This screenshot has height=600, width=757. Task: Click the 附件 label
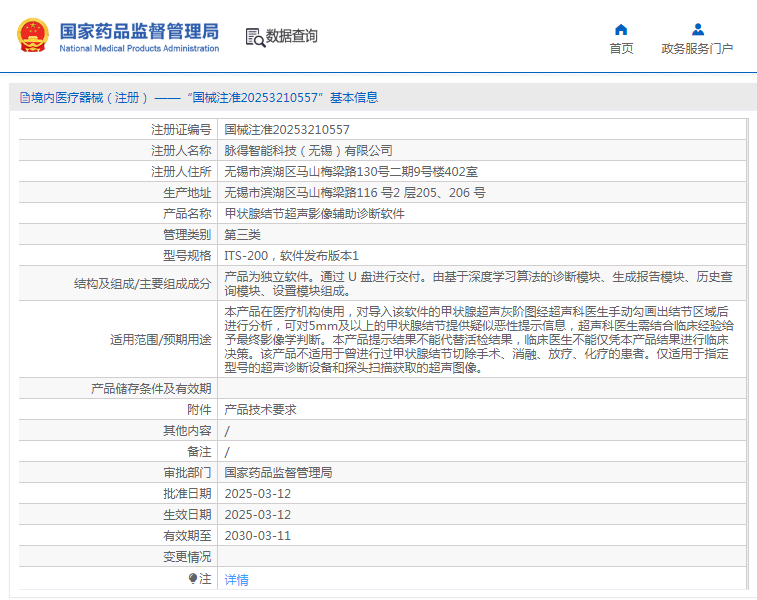(x=199, y=410)
